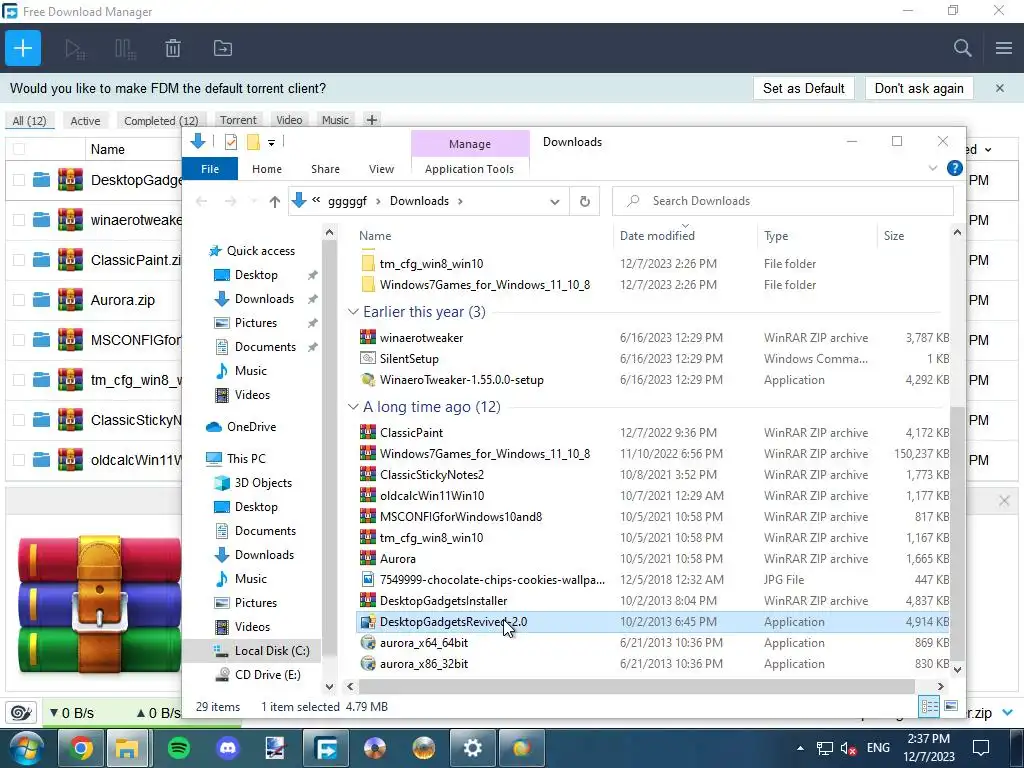Close FDM bottom details panel

(1004, 501)
